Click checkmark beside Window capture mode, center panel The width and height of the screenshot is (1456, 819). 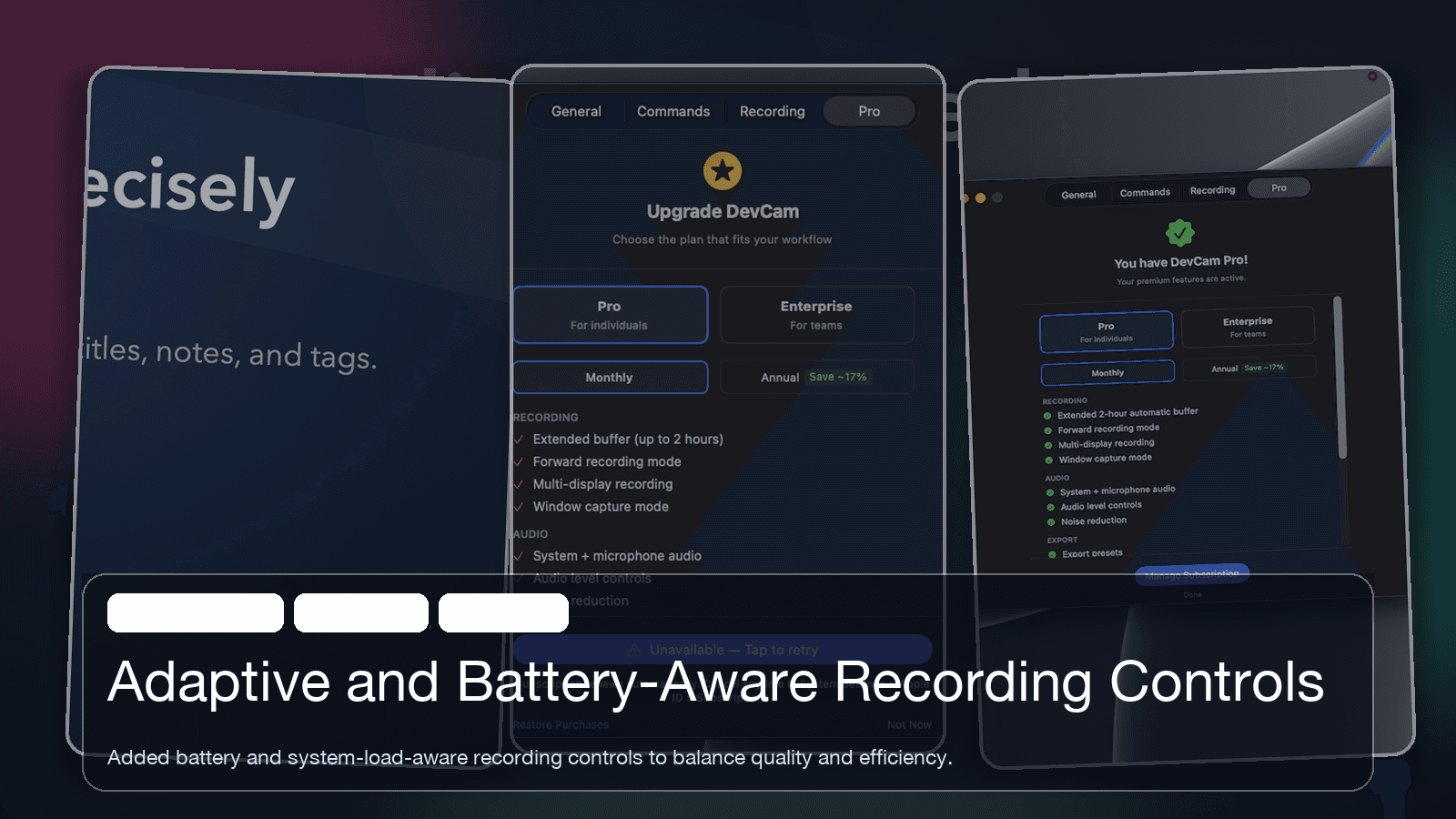(519, 507)
